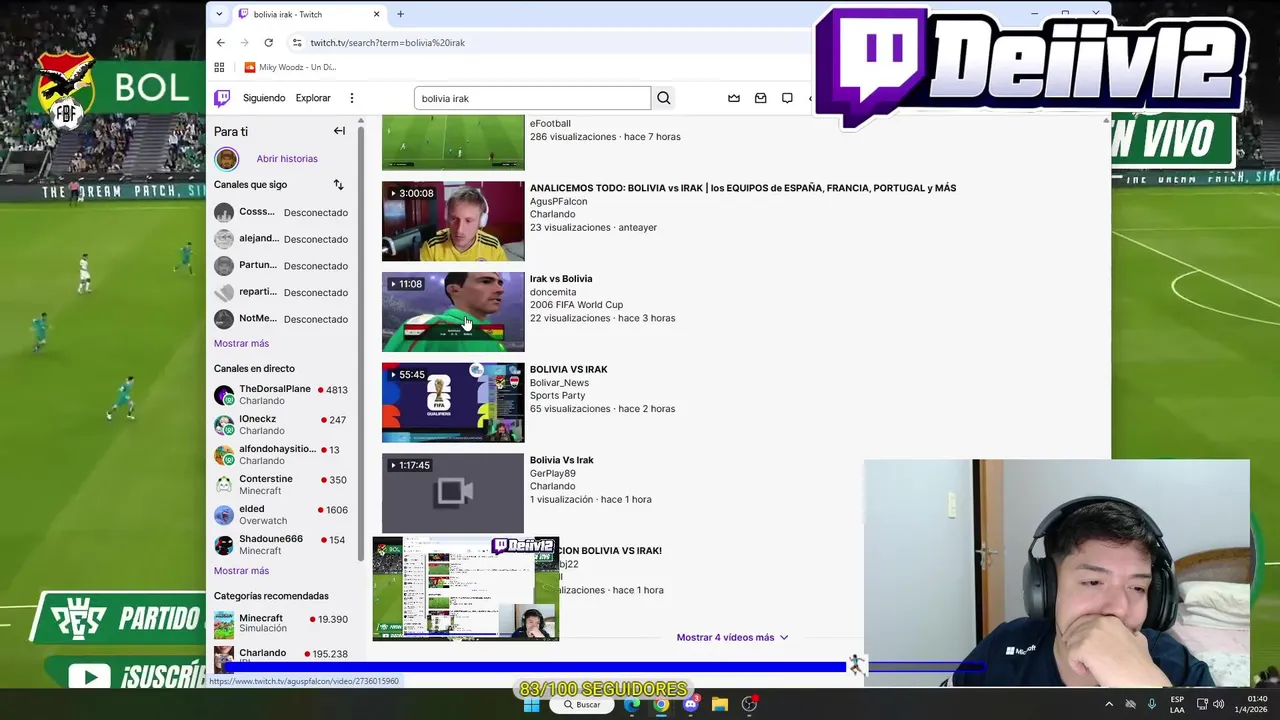Screen dimensions: 1280x720
Task: Close the bolivia irak Twitch tab
Action: click(x=376, y=14)
